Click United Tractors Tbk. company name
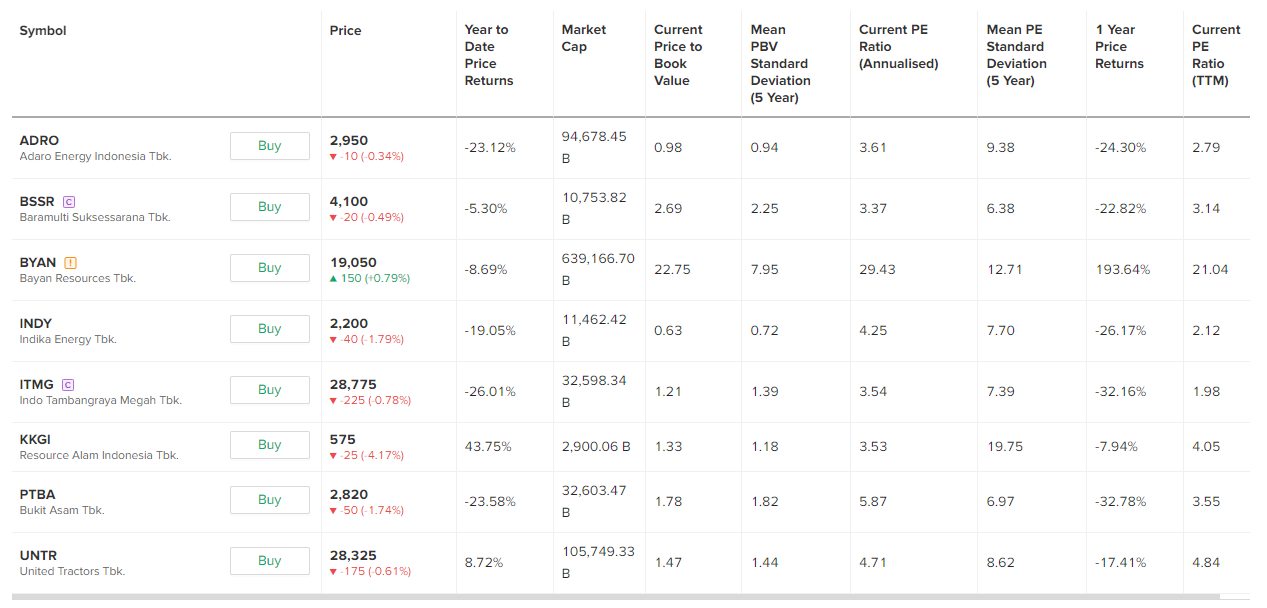The height and width of the screenshot is (608, 1267). point(72,572)
